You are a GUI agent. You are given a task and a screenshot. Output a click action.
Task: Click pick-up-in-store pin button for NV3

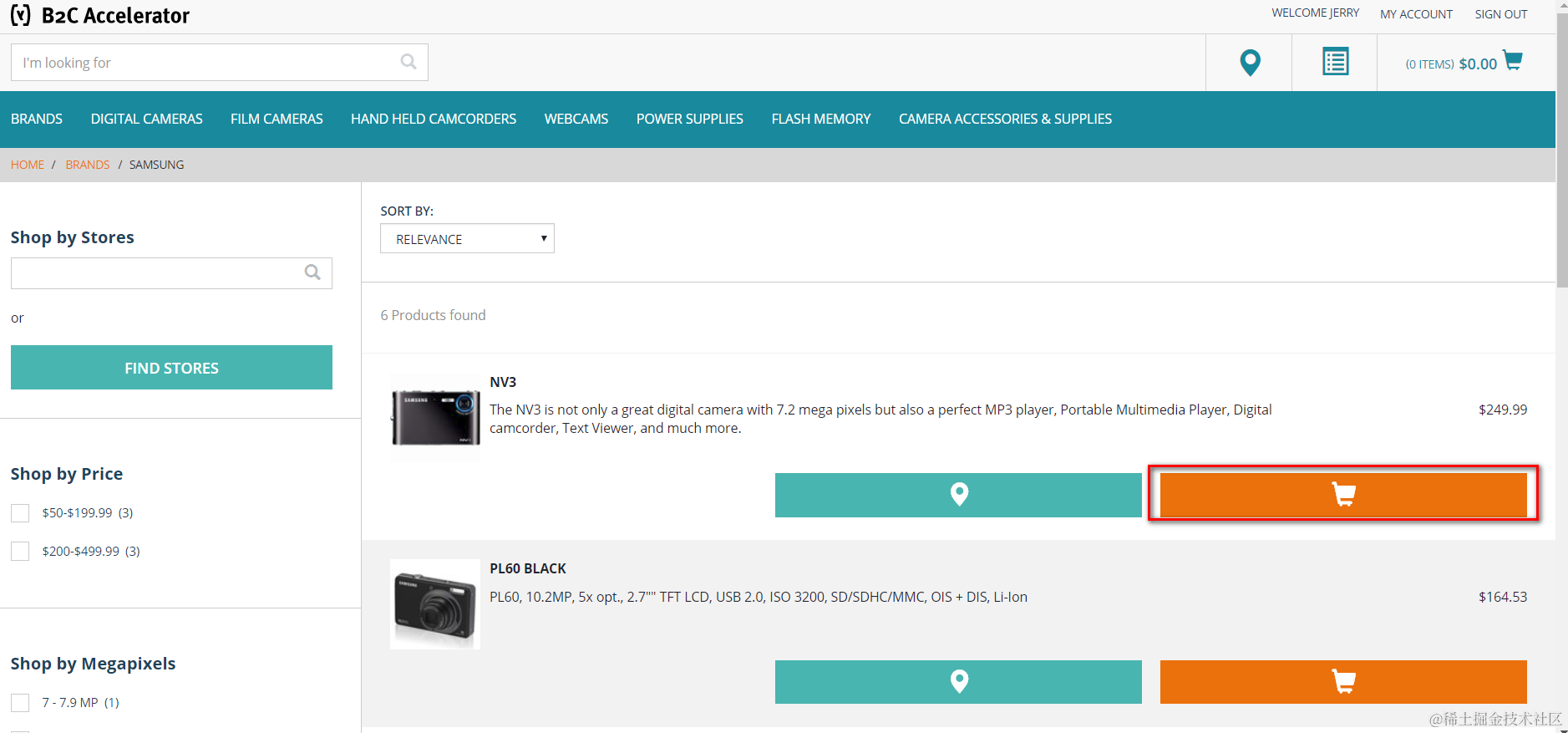click(958, 495)
